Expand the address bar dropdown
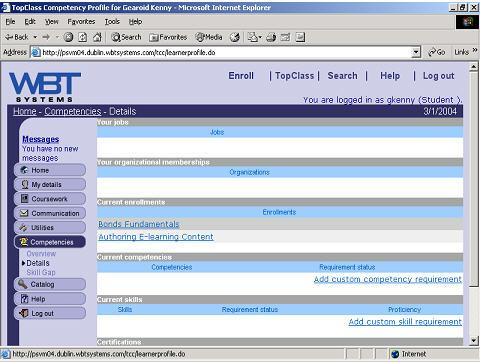 pyautogui.click(x=416, y=52)
